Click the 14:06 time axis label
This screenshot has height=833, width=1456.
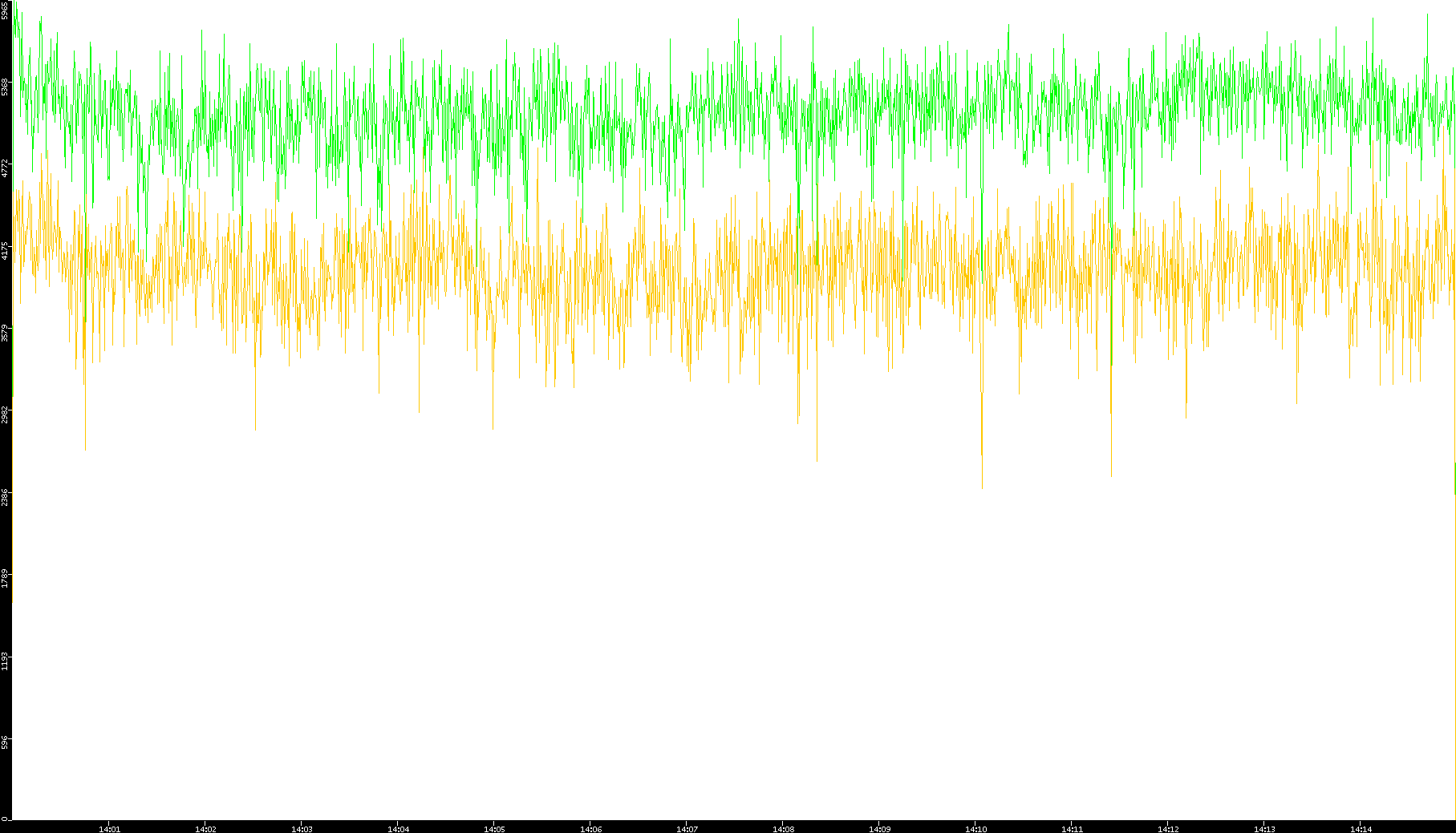(590, 829)
